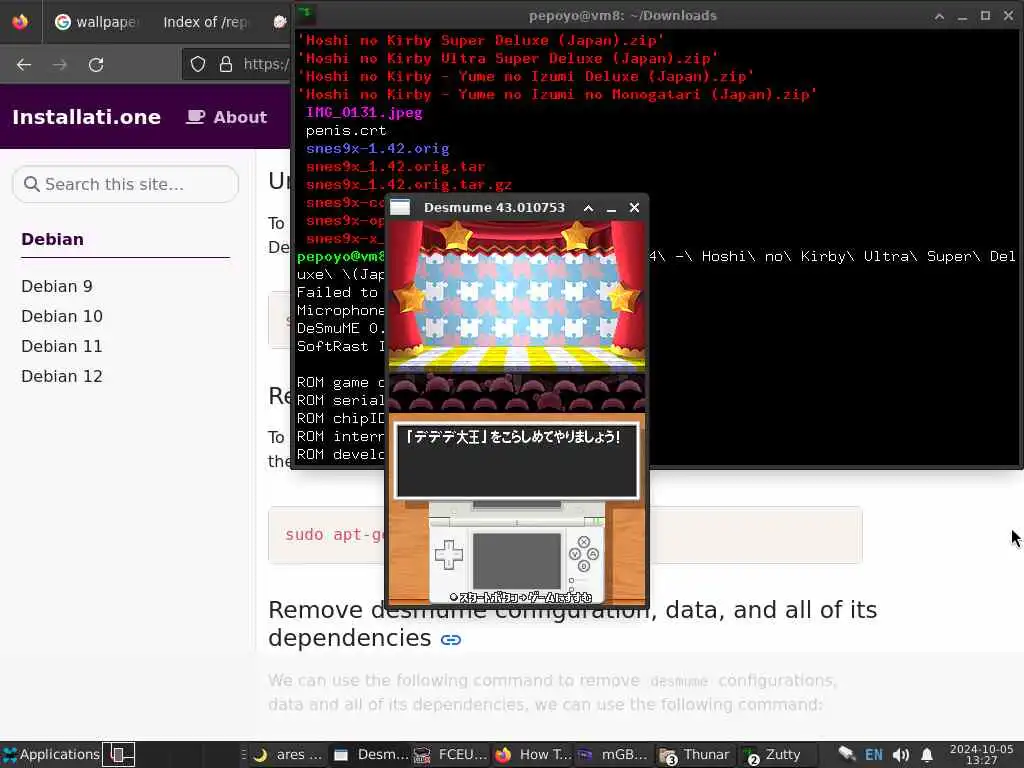
Task: Open the Thunar taskbar window group
Action: click(x=696, y=755)
